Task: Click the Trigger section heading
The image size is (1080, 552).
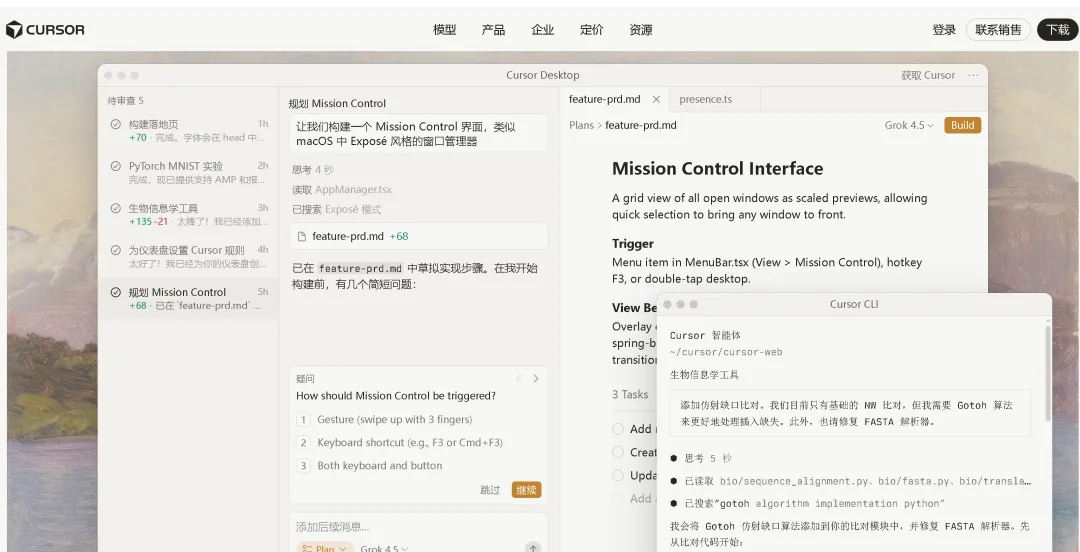Action: point(632,243)
